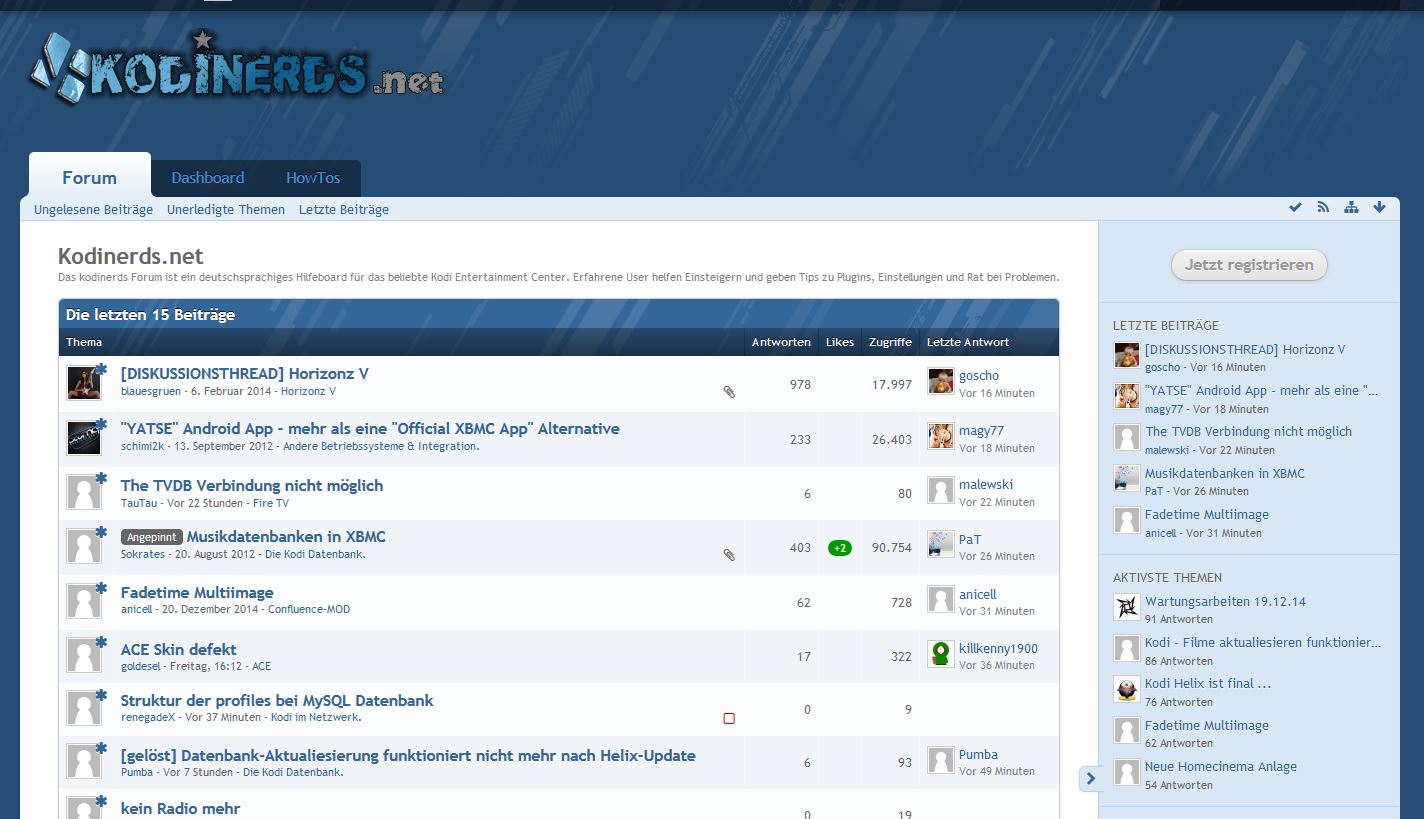Open user goscho in last reply column

979,376
